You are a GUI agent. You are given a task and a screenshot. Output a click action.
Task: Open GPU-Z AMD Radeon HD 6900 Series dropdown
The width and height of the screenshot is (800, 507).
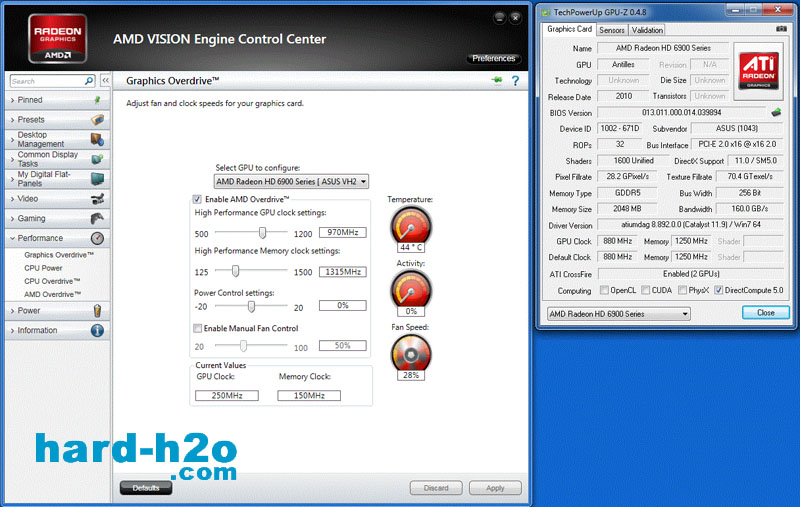(618, 314)
